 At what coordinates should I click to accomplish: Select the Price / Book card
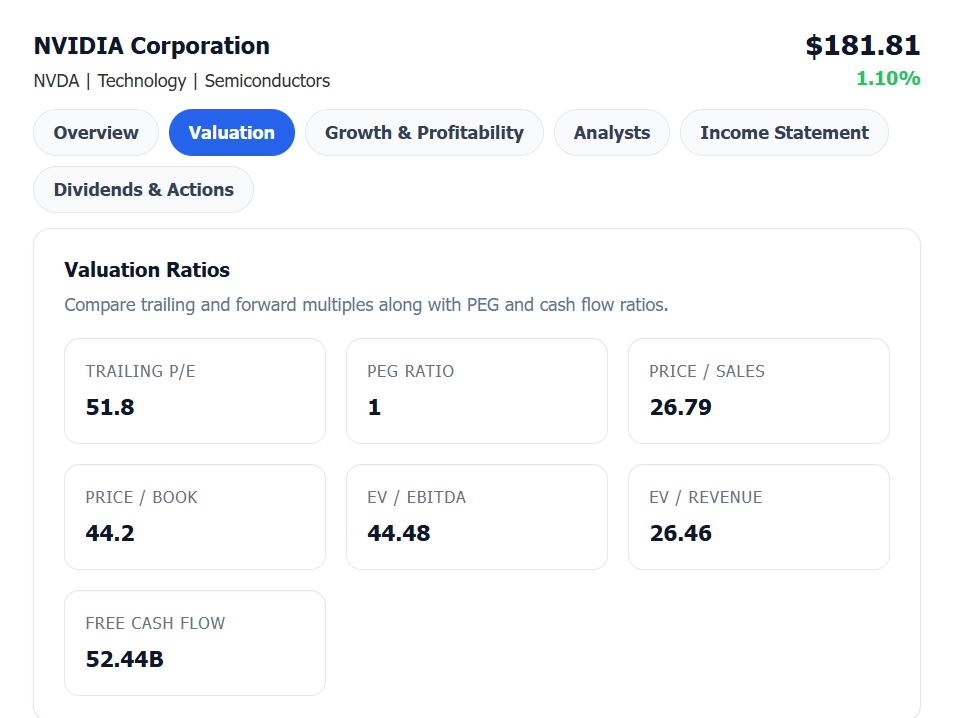click(195, 517)
